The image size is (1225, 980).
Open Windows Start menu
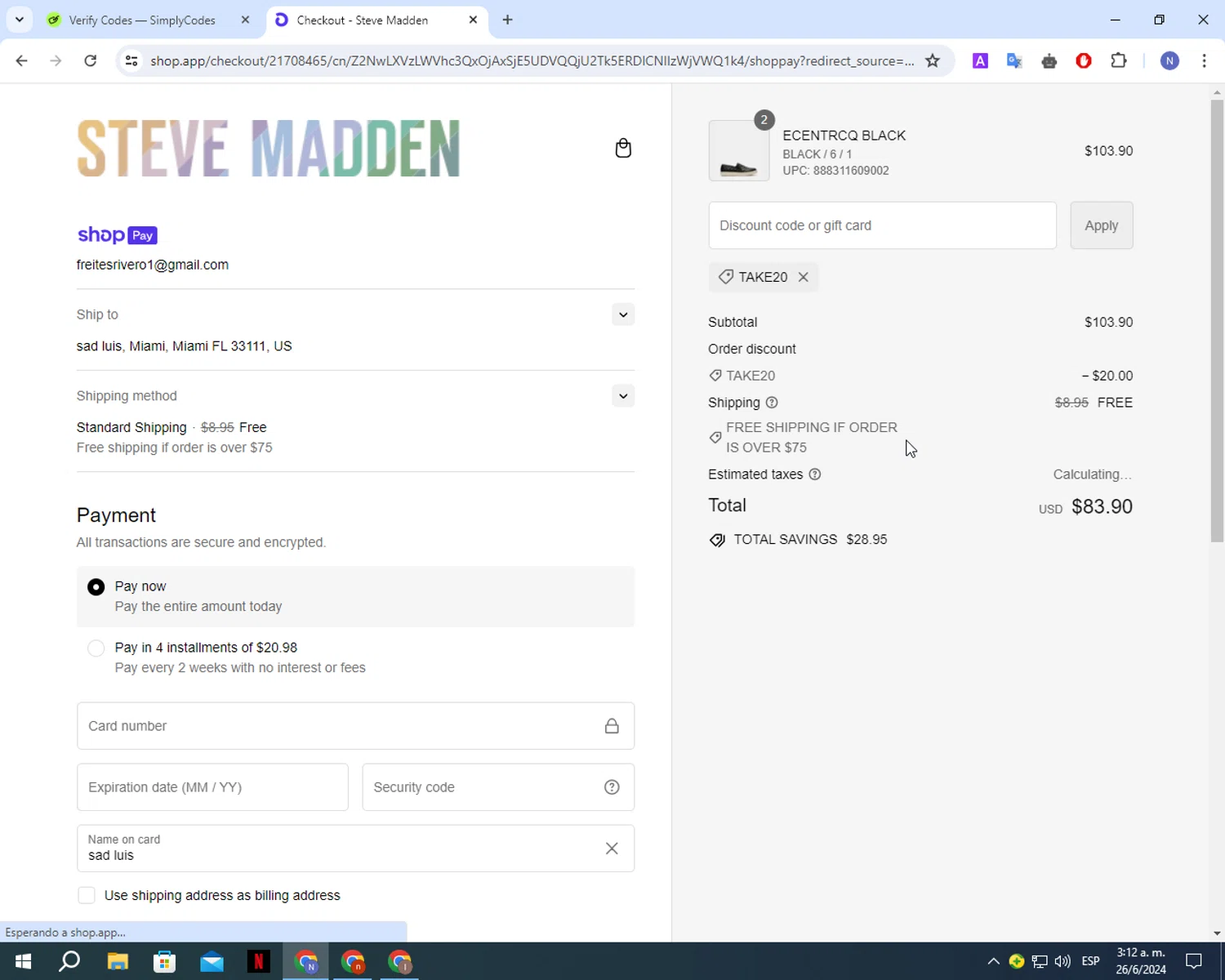click(x=23, y=961)
